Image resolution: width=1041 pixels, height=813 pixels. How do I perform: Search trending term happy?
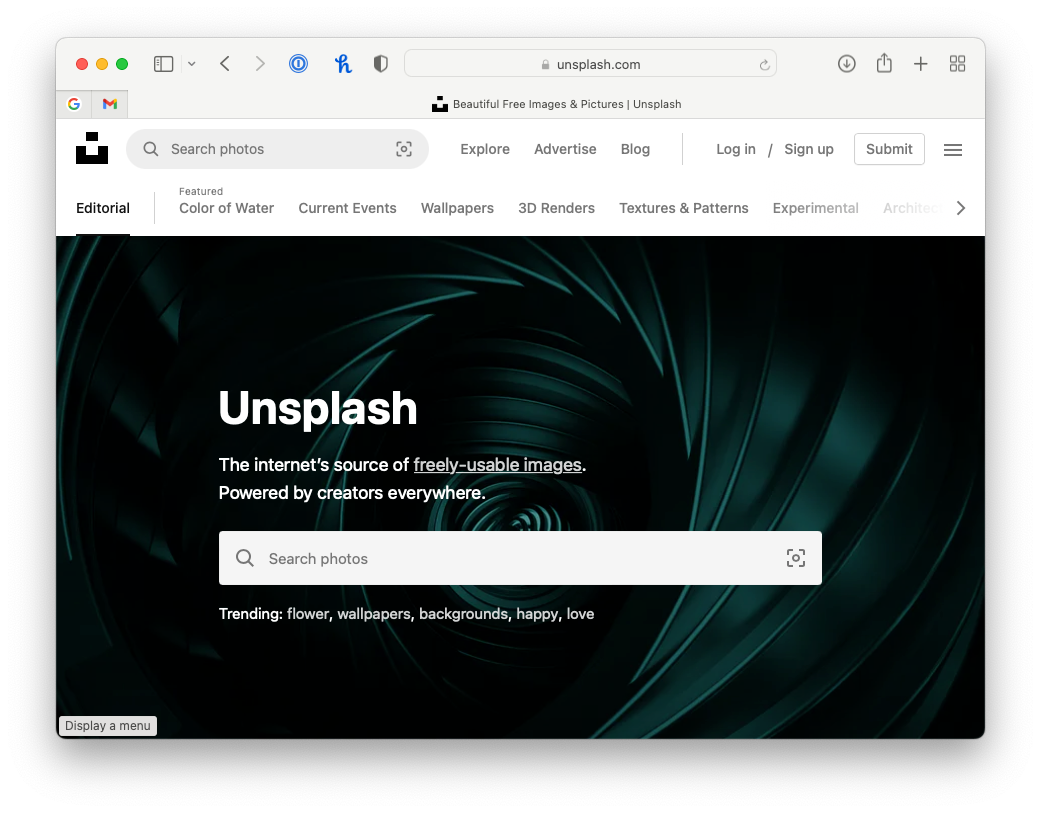(537, 614)
